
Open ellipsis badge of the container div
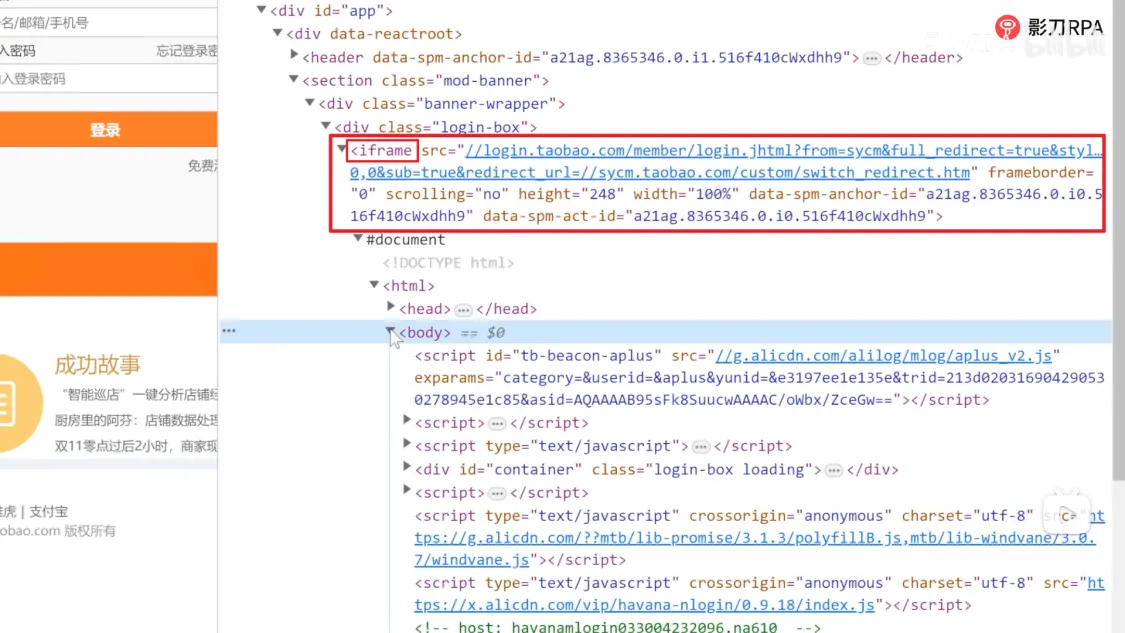(x=834, y=471)
